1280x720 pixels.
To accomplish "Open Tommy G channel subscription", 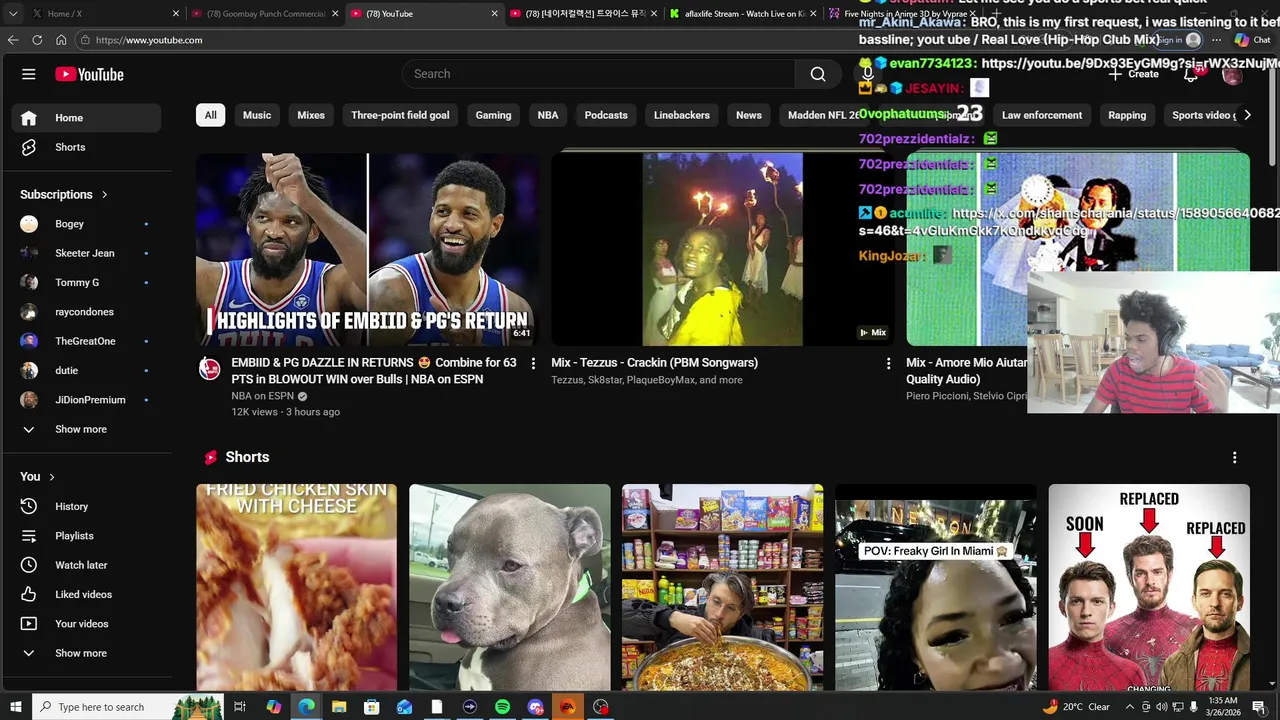I will click(x=86, y=282).
